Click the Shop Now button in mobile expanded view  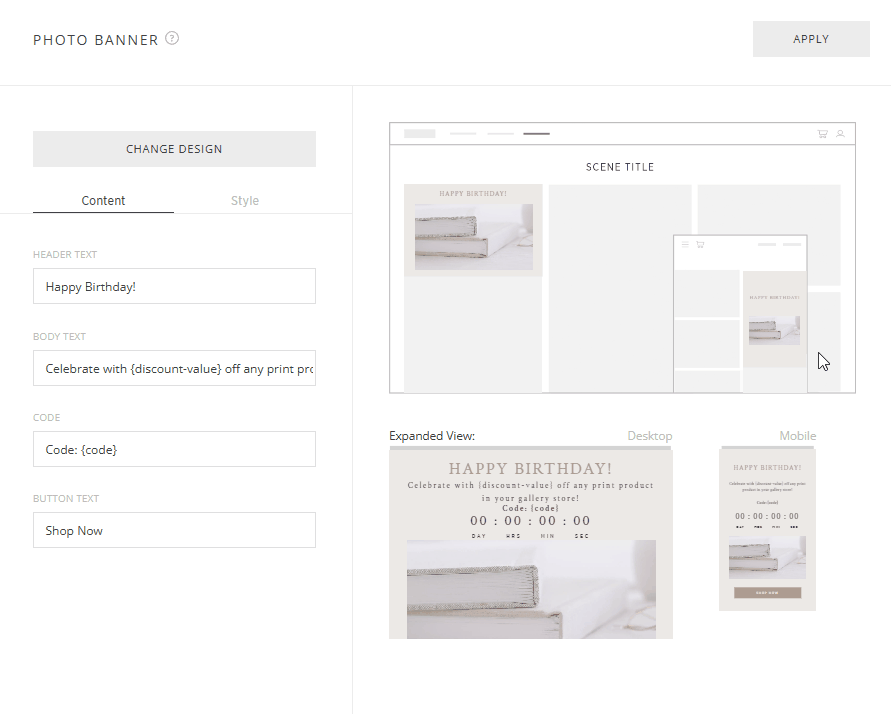click(766, 592)
